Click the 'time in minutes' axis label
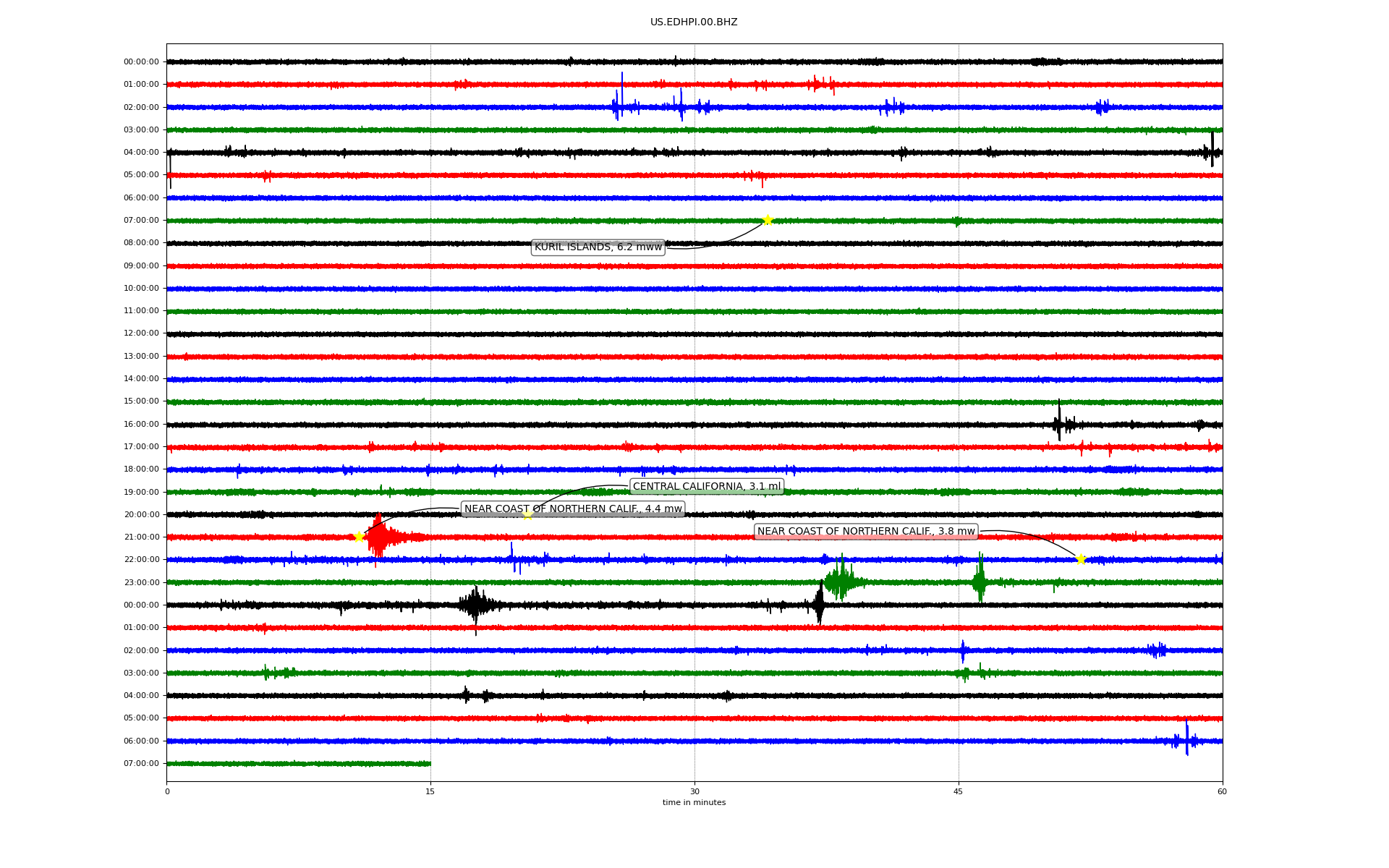The width and height of the screenshot is (1389, 868). [x=694, y=802]
